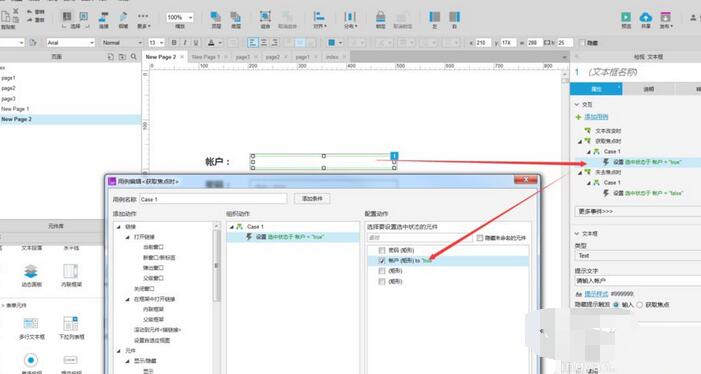Click the Cut scissors icon

pos(16,11)
